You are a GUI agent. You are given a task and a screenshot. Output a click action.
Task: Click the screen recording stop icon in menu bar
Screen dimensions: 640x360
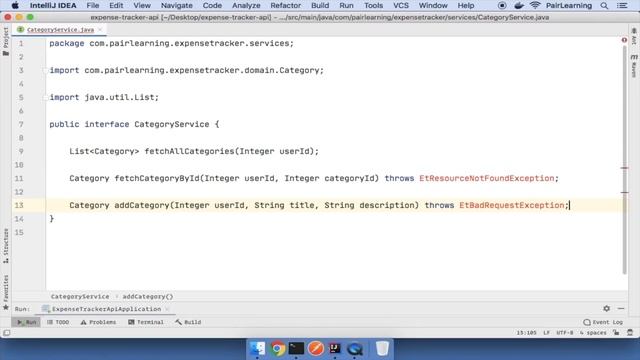[502, 5]
